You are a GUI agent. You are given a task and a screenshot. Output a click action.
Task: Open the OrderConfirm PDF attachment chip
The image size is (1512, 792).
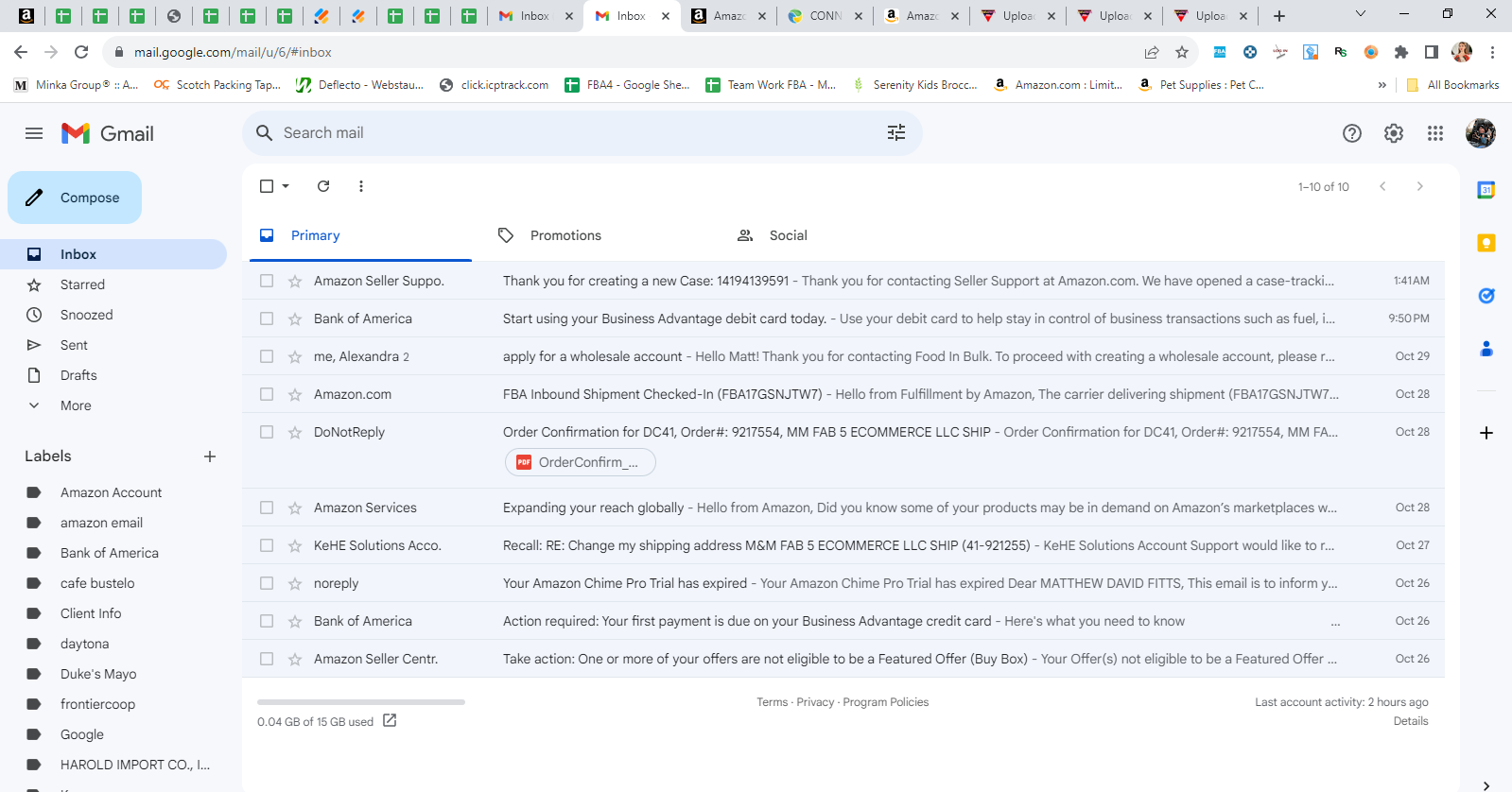(x=581, y=462)
